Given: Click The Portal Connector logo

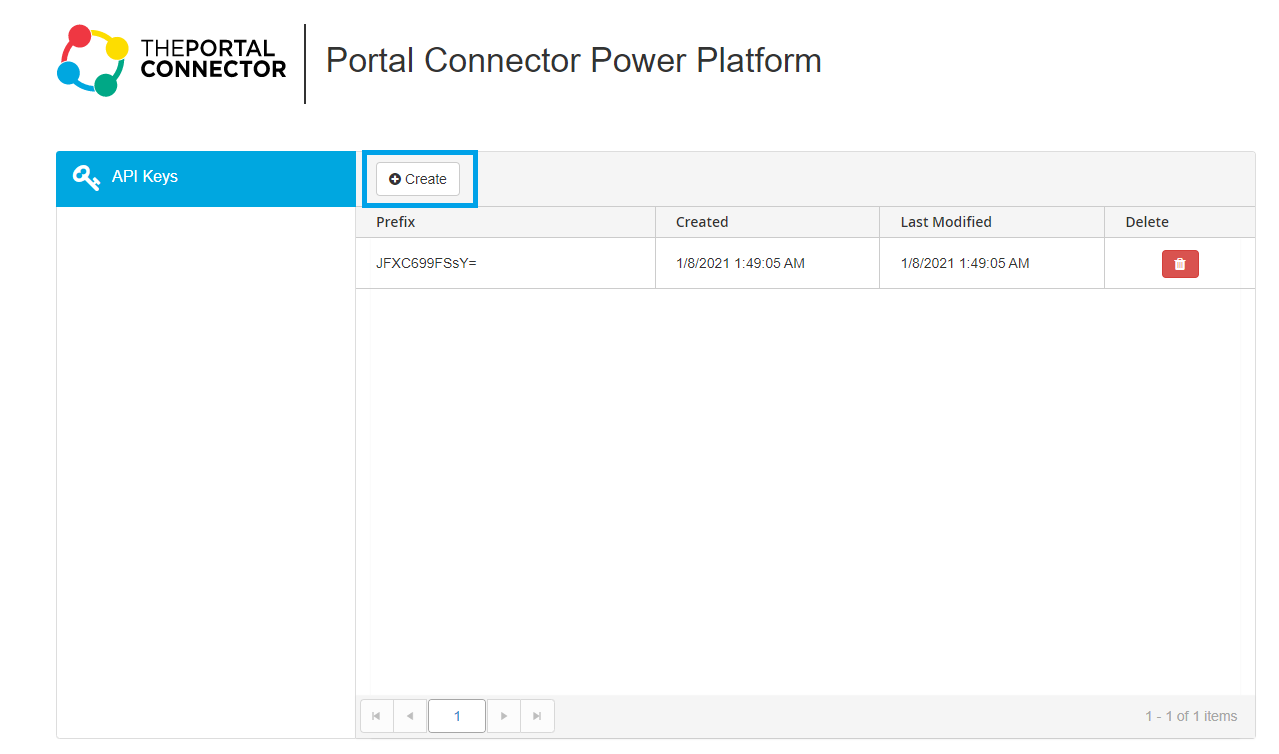Looking at the screenshot, I should pyautogui.click(x=172, y=61).
